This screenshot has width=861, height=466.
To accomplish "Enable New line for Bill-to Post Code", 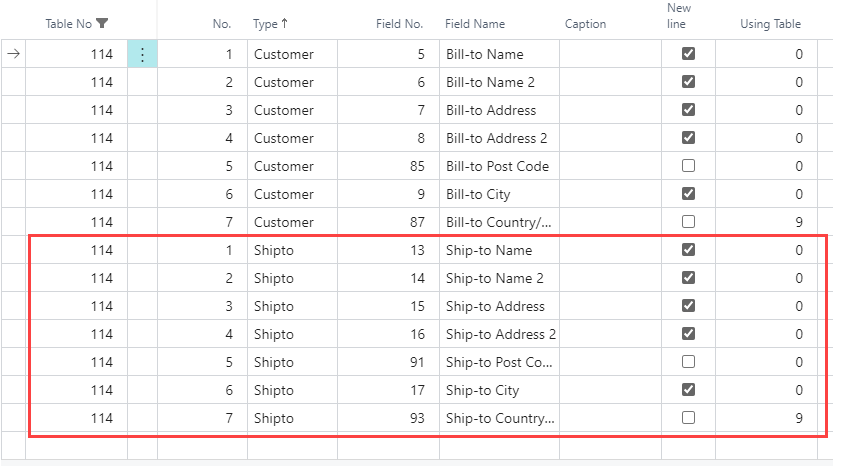I will tap(688, 166).
